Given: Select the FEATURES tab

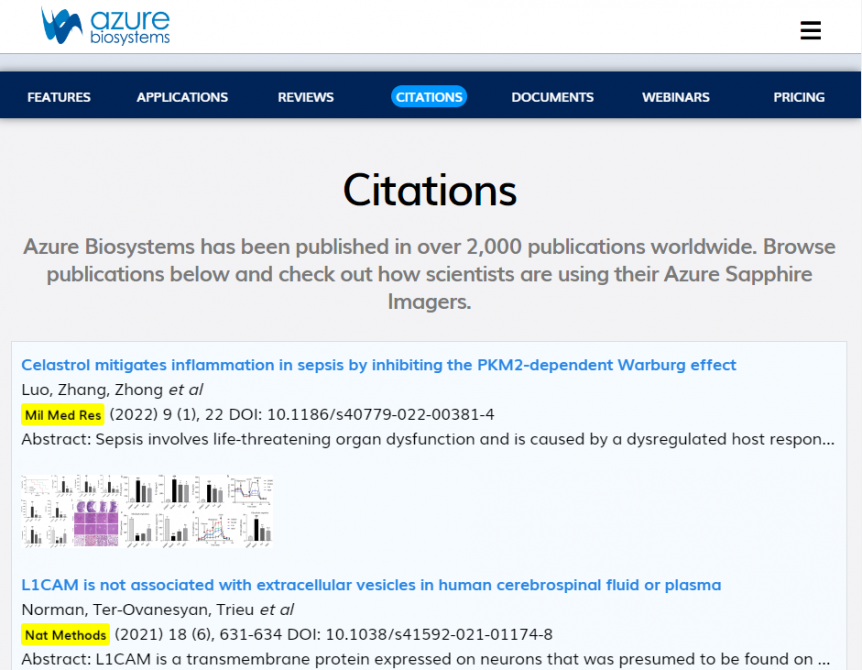Looking at the screenshot, I should [x=58, y=97].
